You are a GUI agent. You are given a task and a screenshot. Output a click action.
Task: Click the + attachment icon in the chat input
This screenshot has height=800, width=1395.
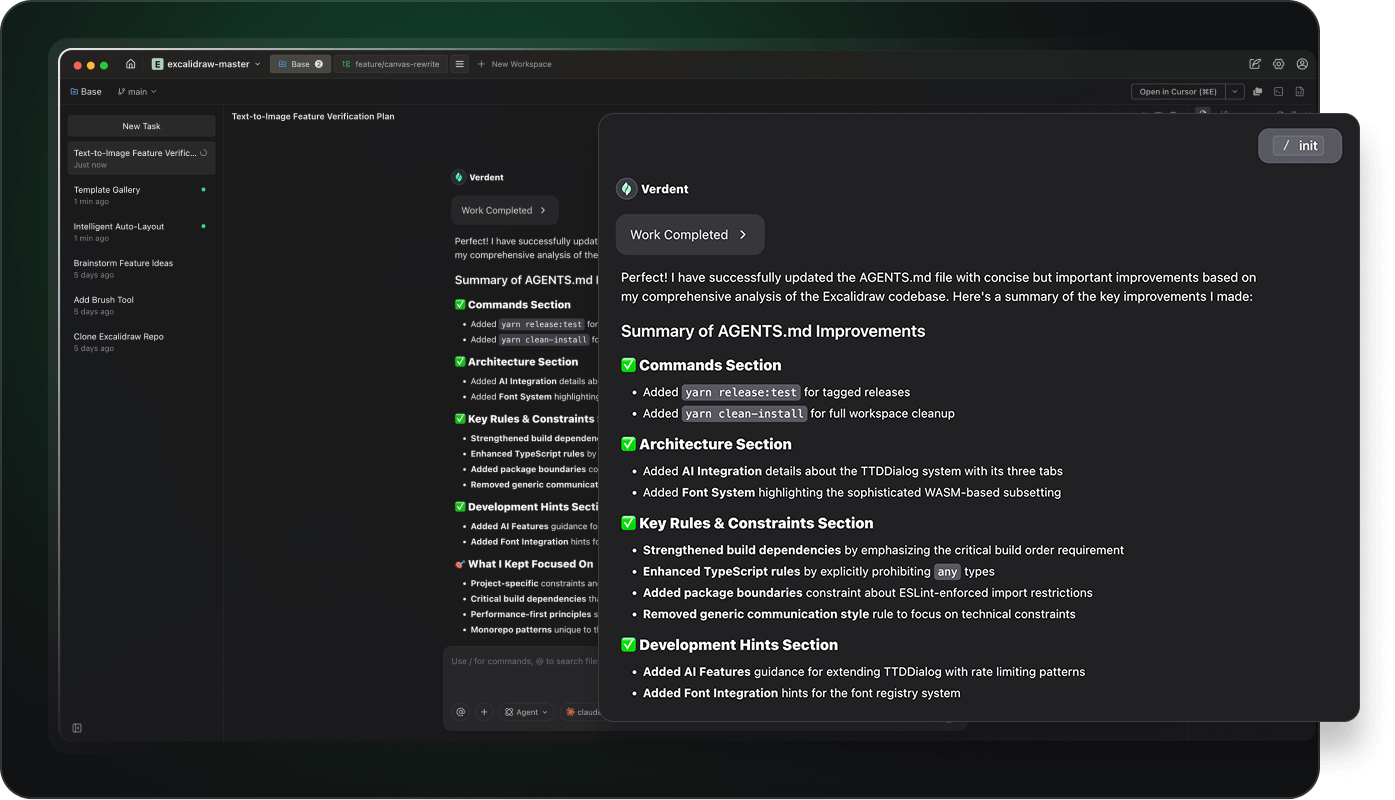[484, 711]
